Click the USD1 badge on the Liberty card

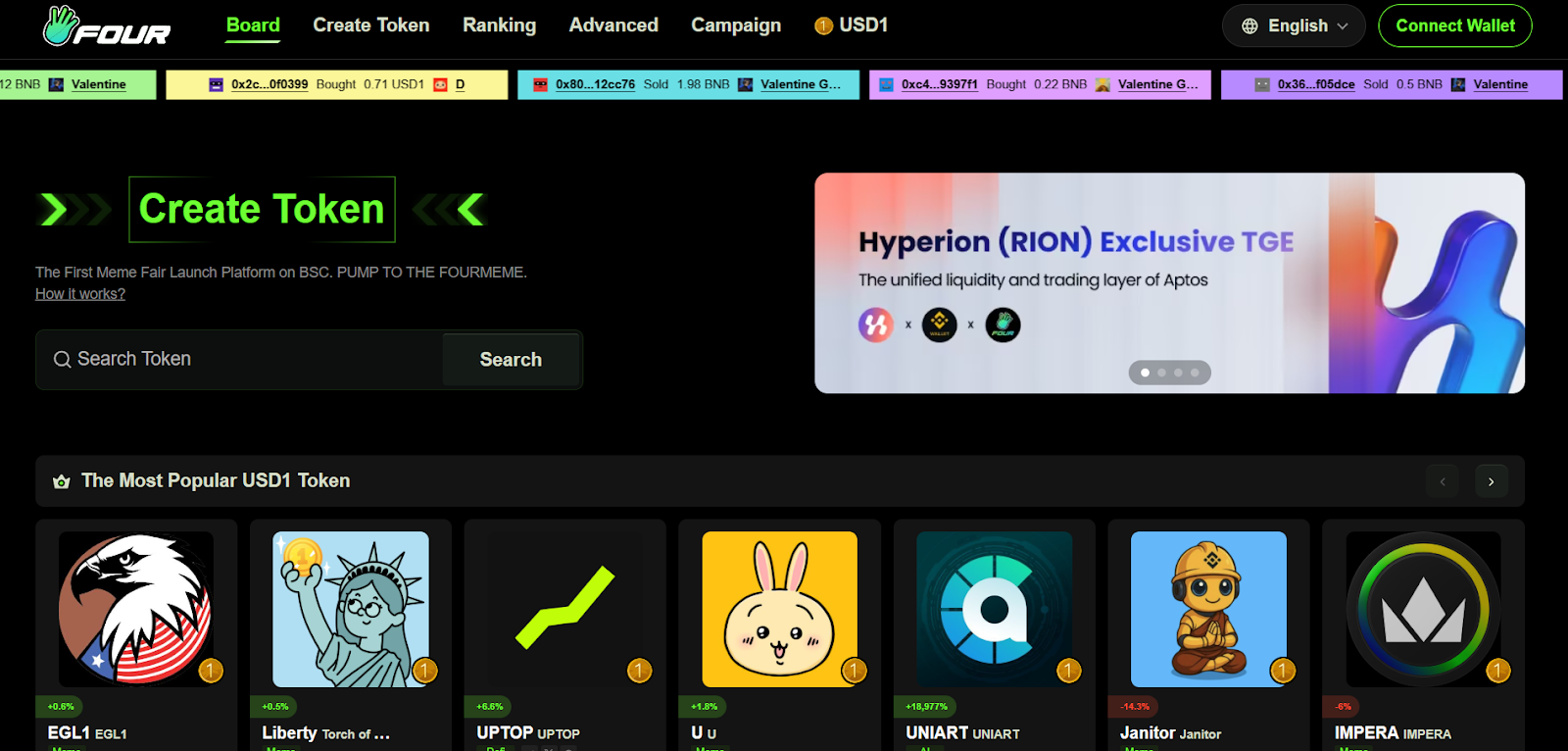tap(425, 671)
